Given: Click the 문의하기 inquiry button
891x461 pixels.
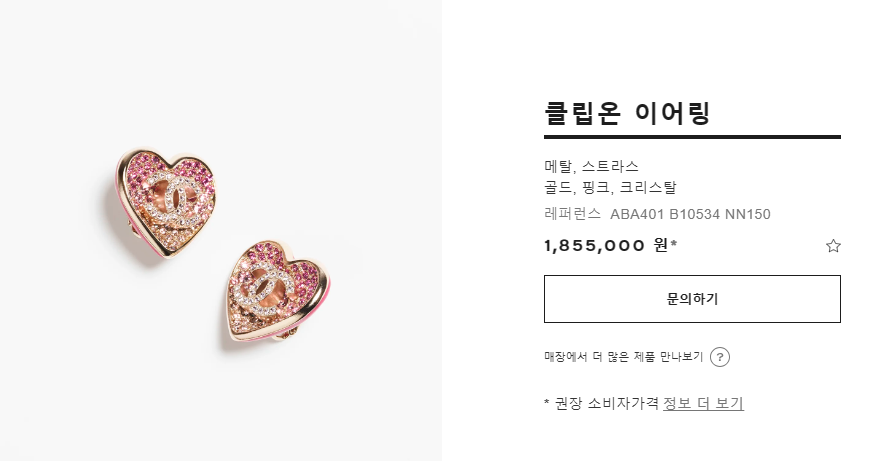Looking at the screenshot, I should pyautogui.click(x=692, y=299).
